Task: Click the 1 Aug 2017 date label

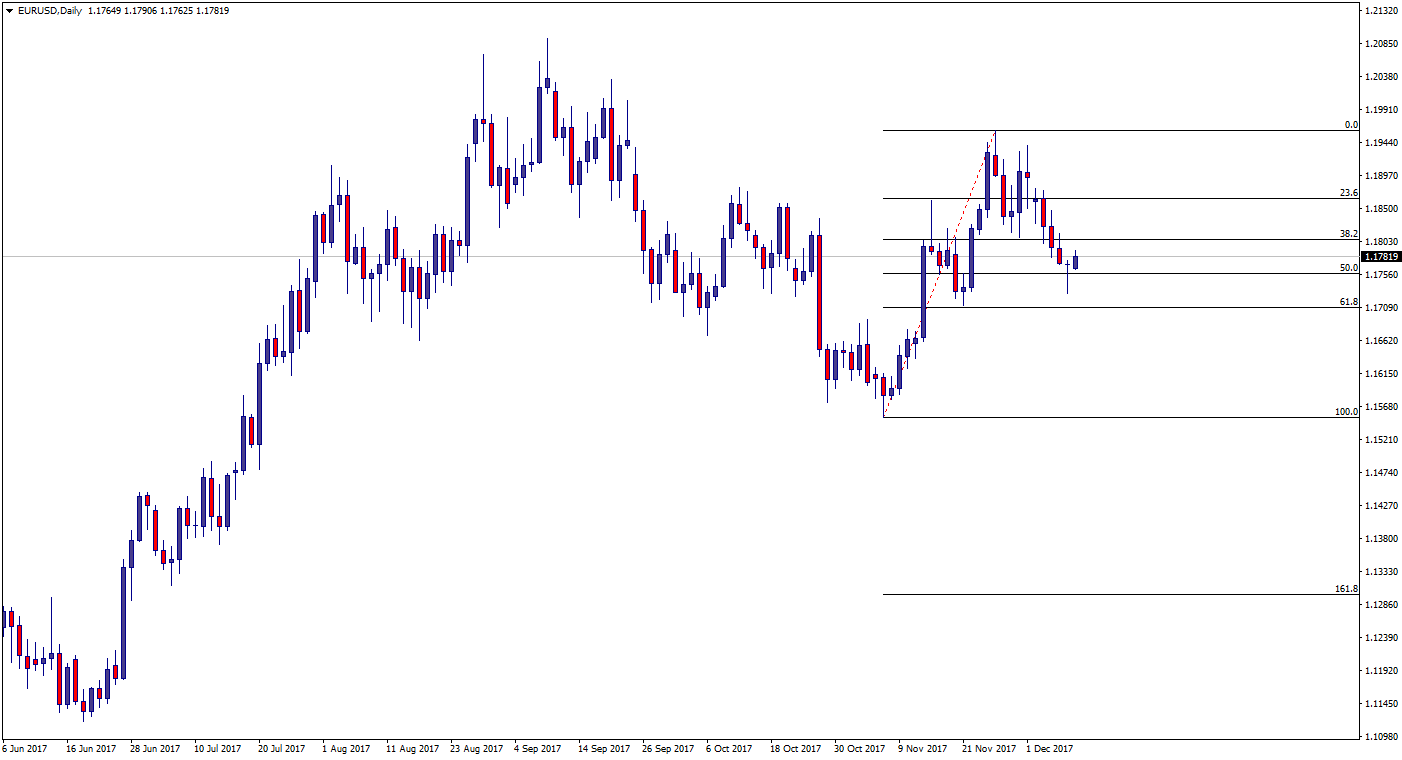Action: pos(346,748)
